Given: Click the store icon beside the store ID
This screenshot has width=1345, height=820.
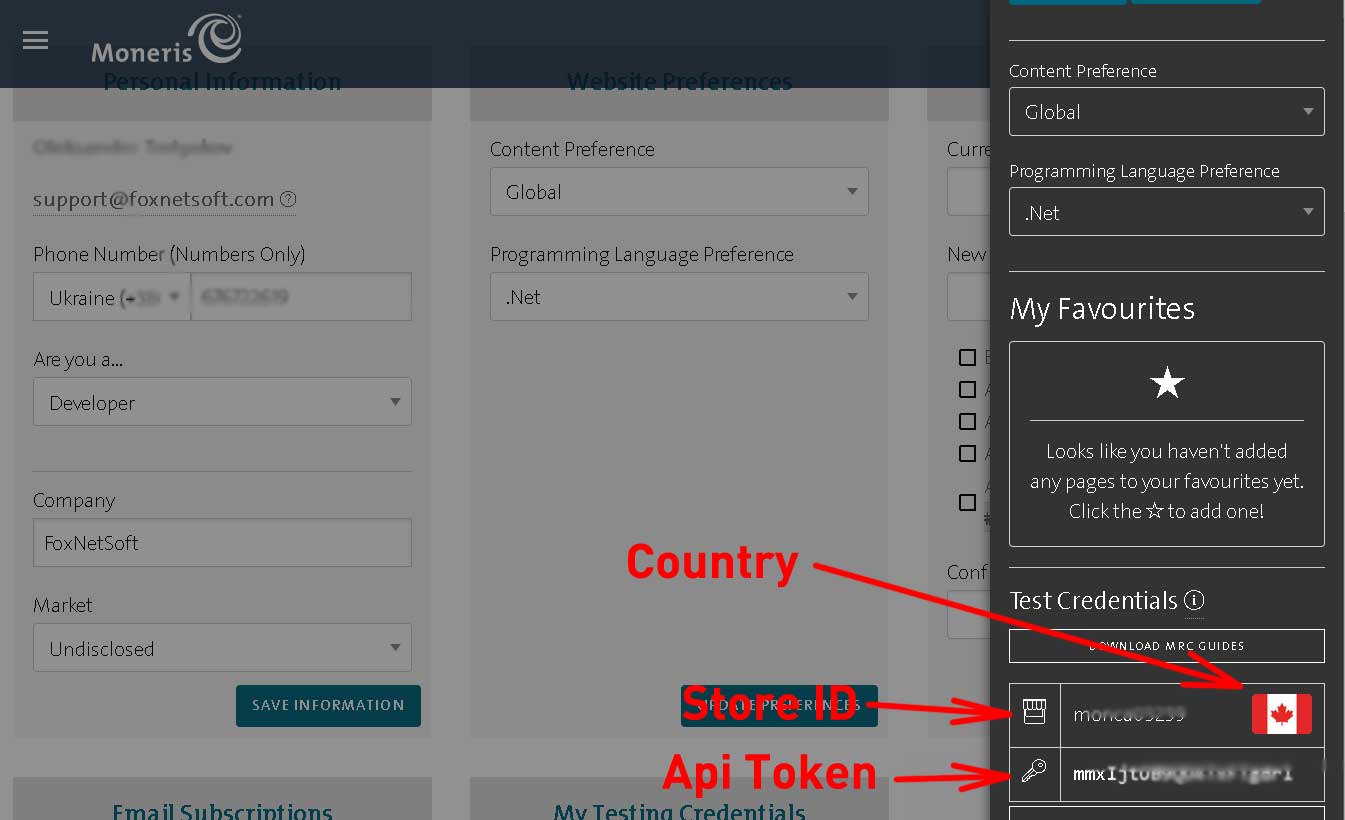Looking at the screenshot, I should coord(1034,714).
